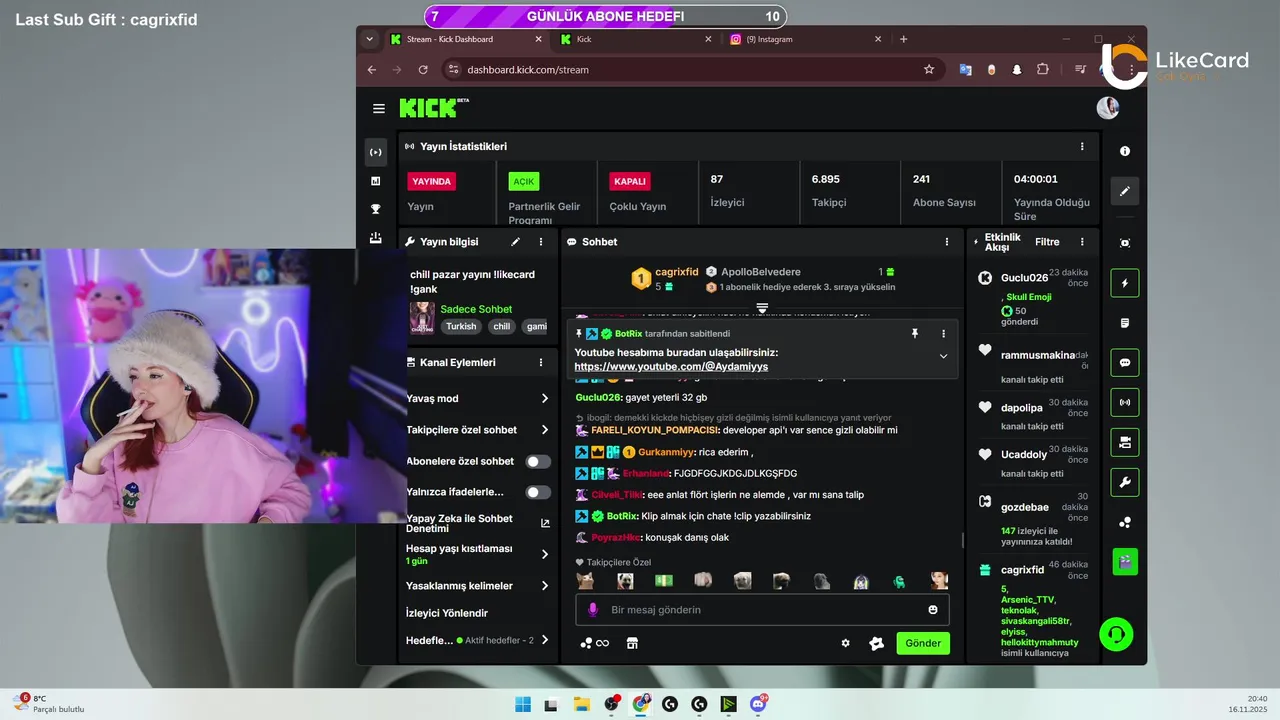Click the chat panel scrollbar
This screenshot has width=1280, height=720.
[962, 540]
